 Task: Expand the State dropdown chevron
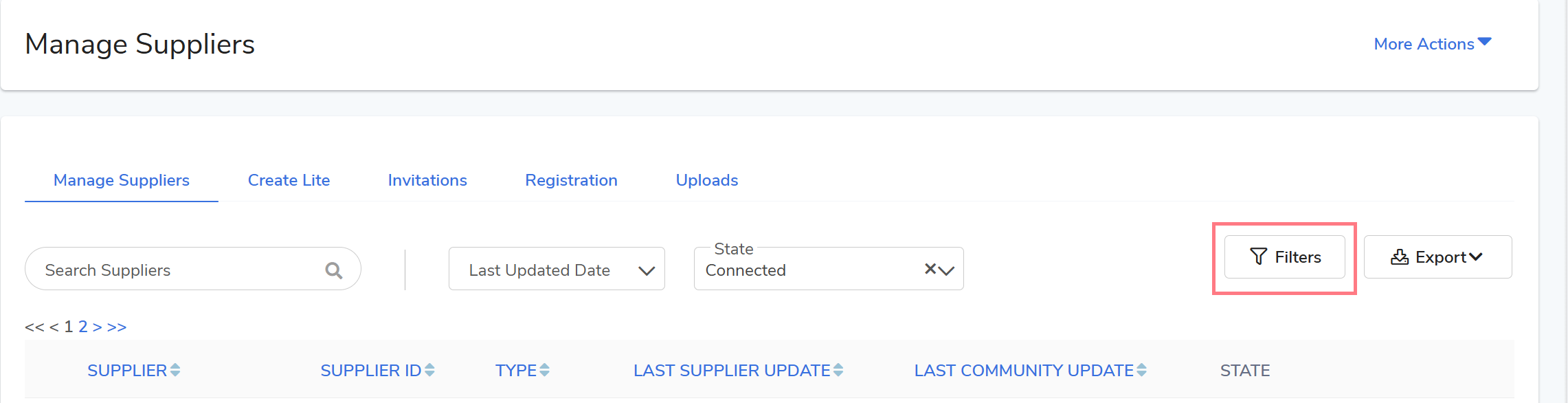coord(947,270)
